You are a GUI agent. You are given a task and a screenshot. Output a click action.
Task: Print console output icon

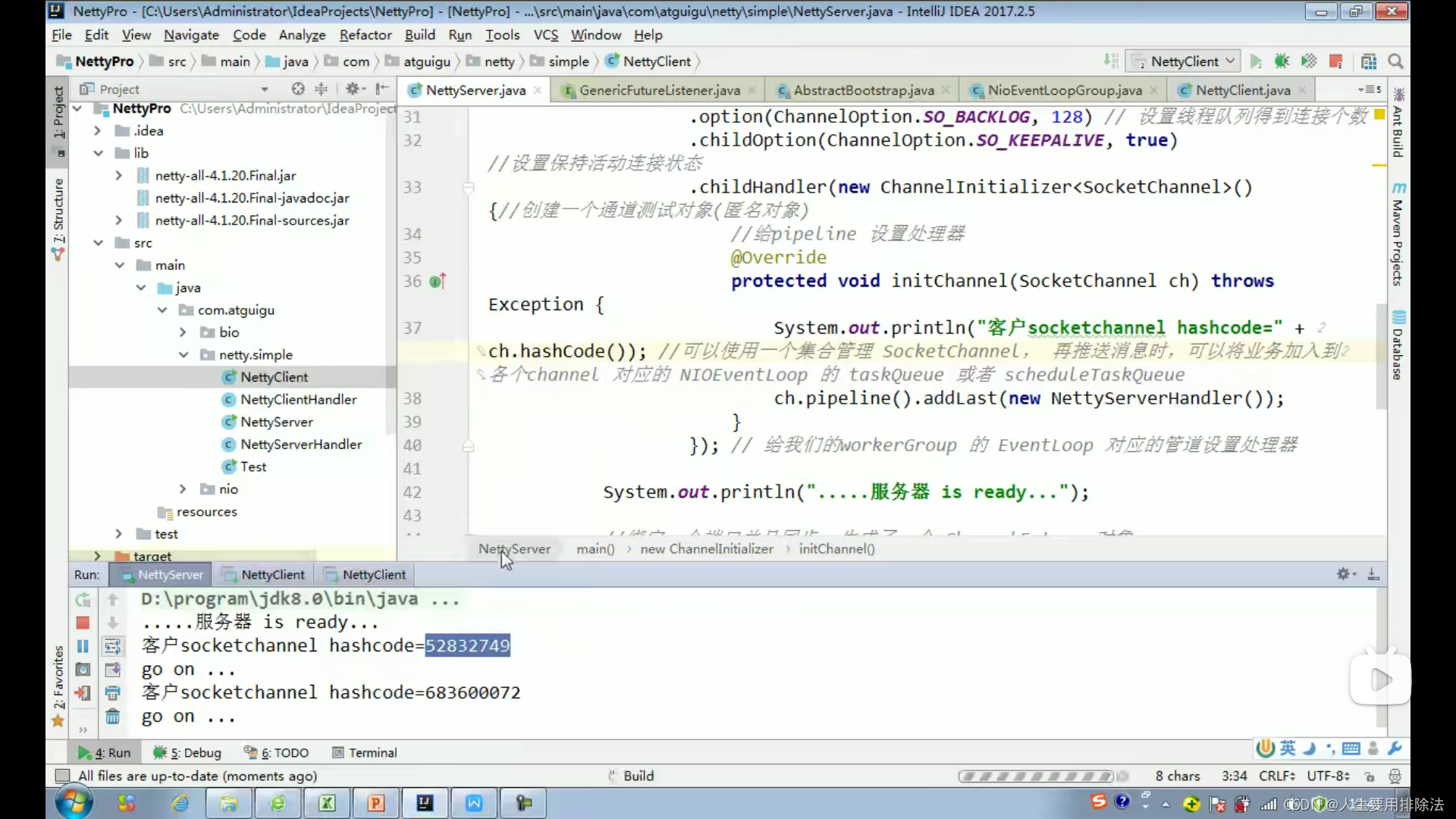(x=112, y=693)
